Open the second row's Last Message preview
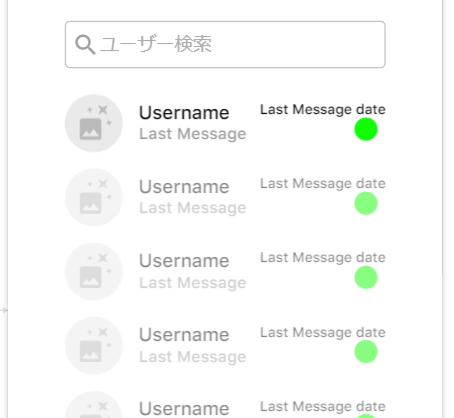Image resolution: width=454 pixels, height=418 pixels. pyautogui.click(x=193, y=208)
